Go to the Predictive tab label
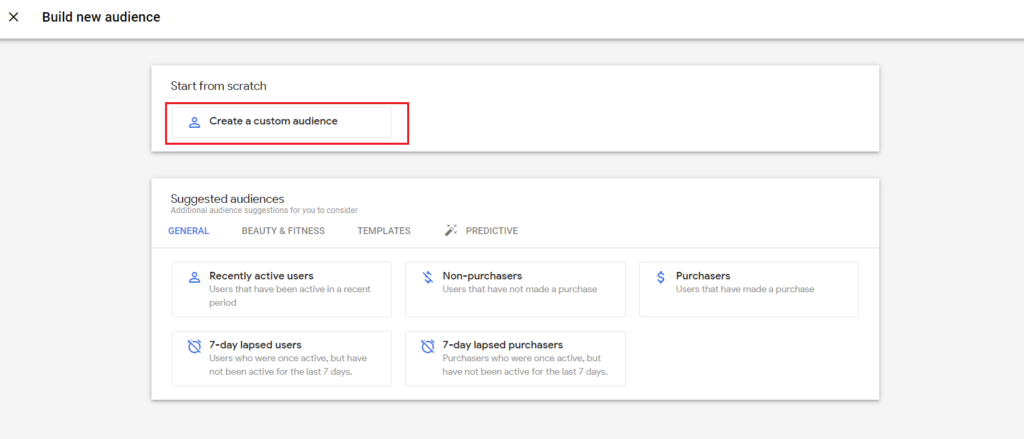This screenshot has width=1024, height=439. point(492,231)
